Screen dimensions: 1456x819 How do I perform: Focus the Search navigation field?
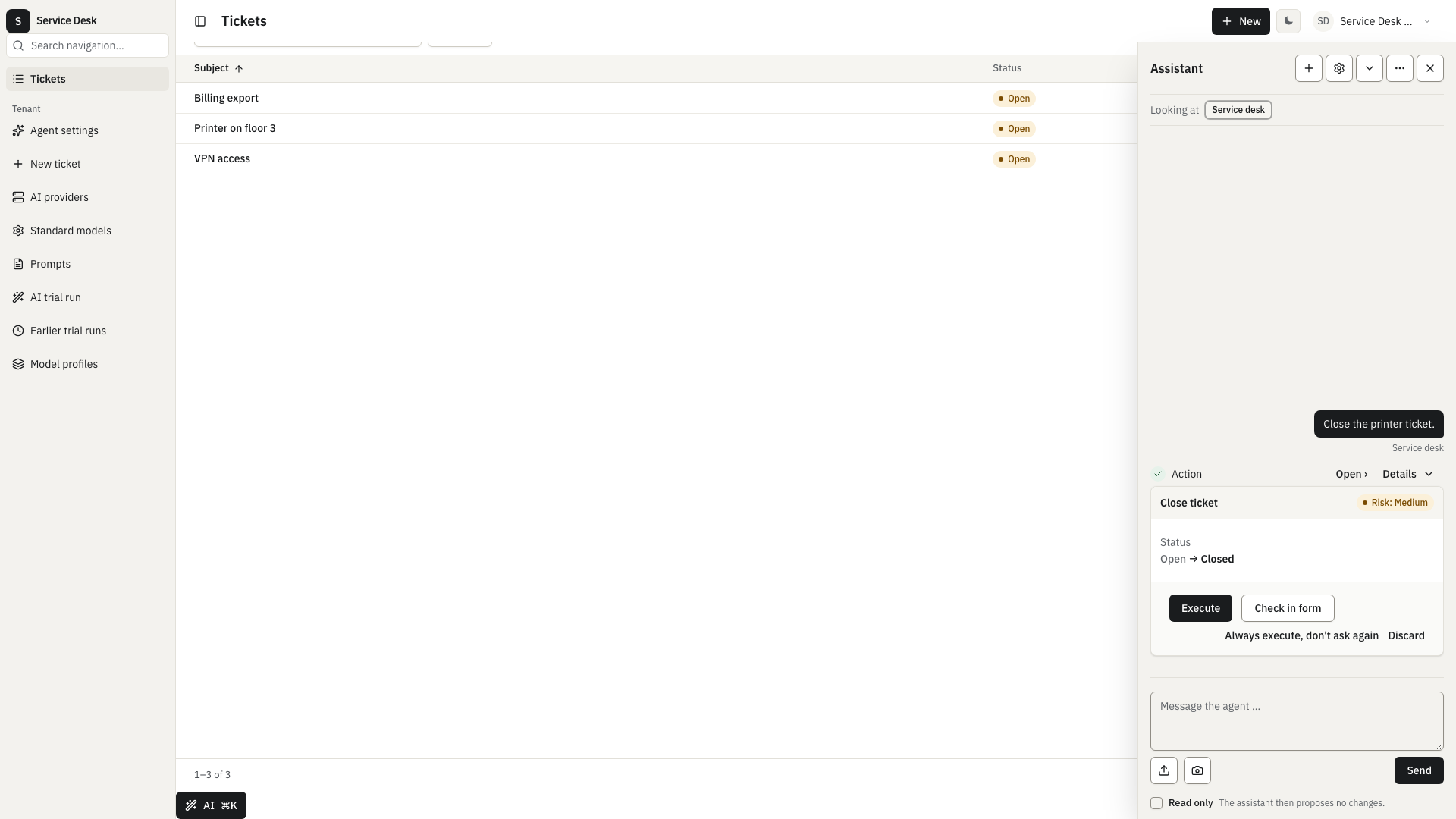pos(87,45)
